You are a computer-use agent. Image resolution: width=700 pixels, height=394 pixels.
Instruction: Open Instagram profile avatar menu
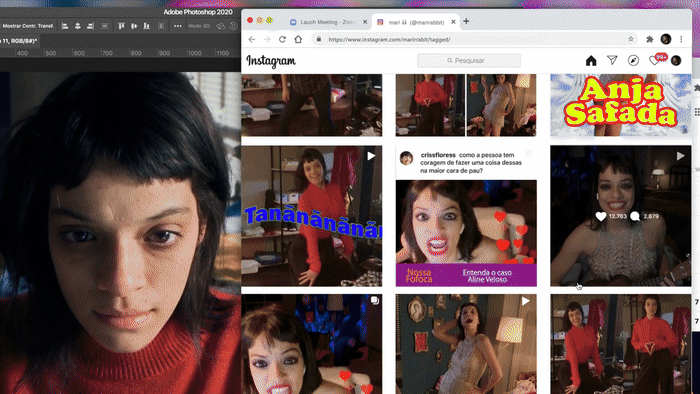click(676, 61)
